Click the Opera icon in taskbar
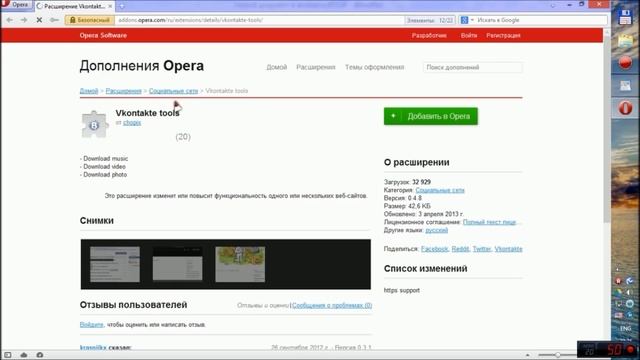640x360 pixels. pos(625,108)
